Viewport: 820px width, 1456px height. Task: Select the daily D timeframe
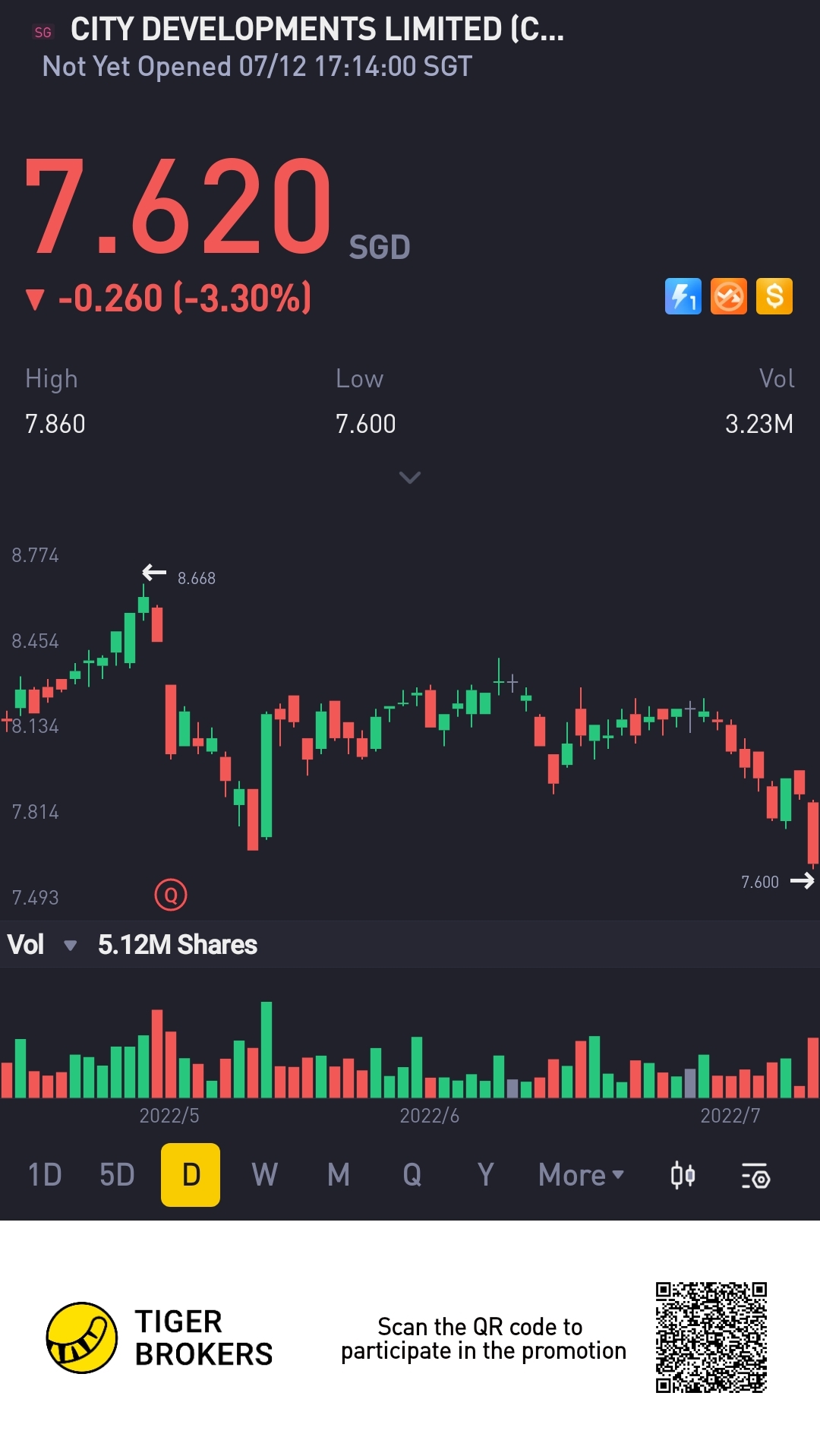(191, 1176)
